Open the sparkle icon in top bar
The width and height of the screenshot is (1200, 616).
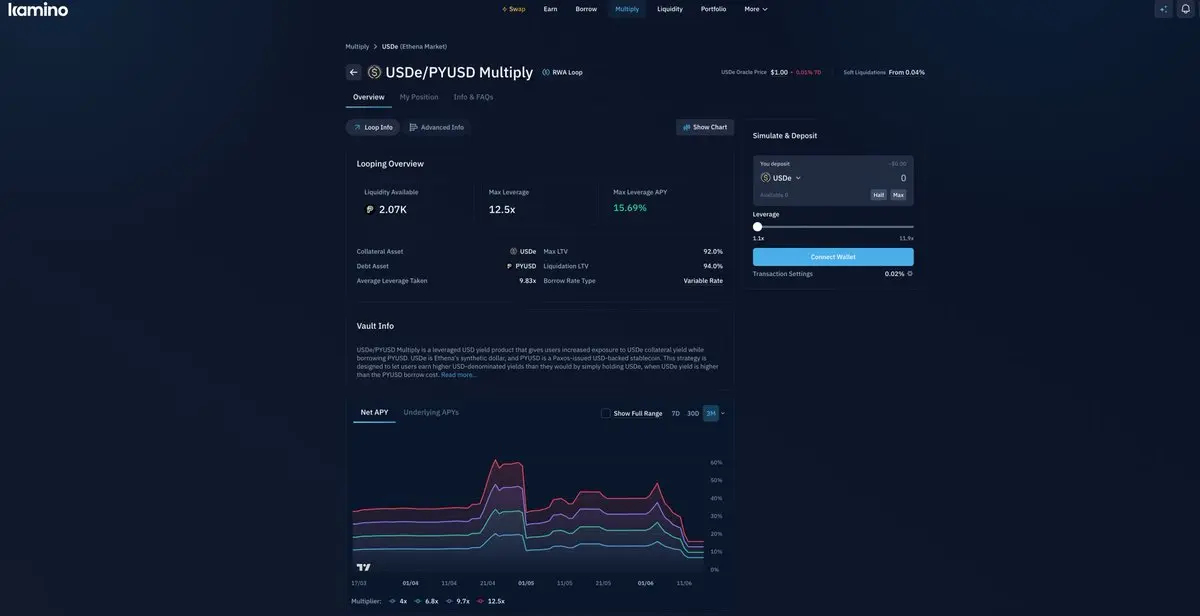[x=1163, y=9]
